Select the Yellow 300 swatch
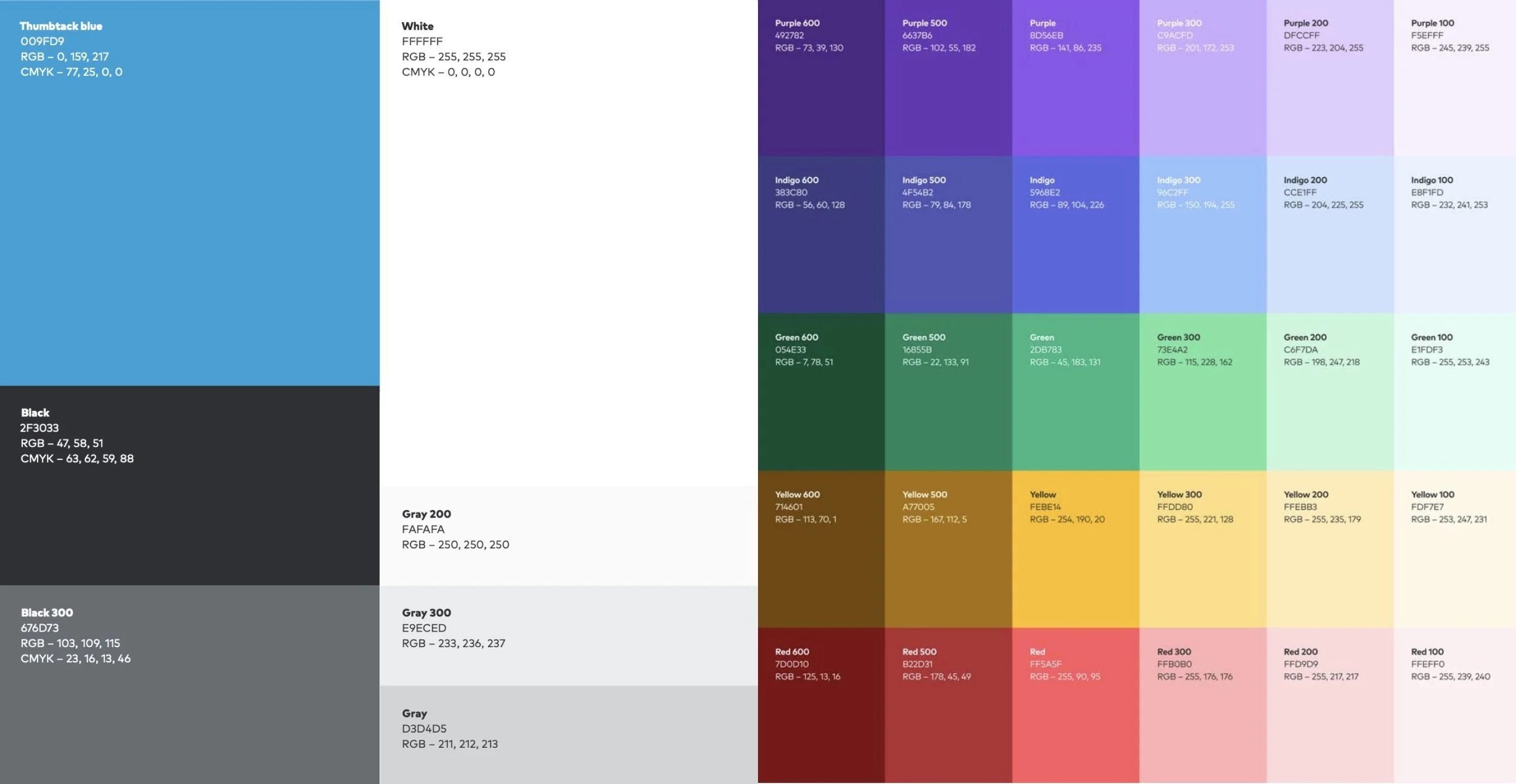The image size is (1516, 784). click(1202, 564)
